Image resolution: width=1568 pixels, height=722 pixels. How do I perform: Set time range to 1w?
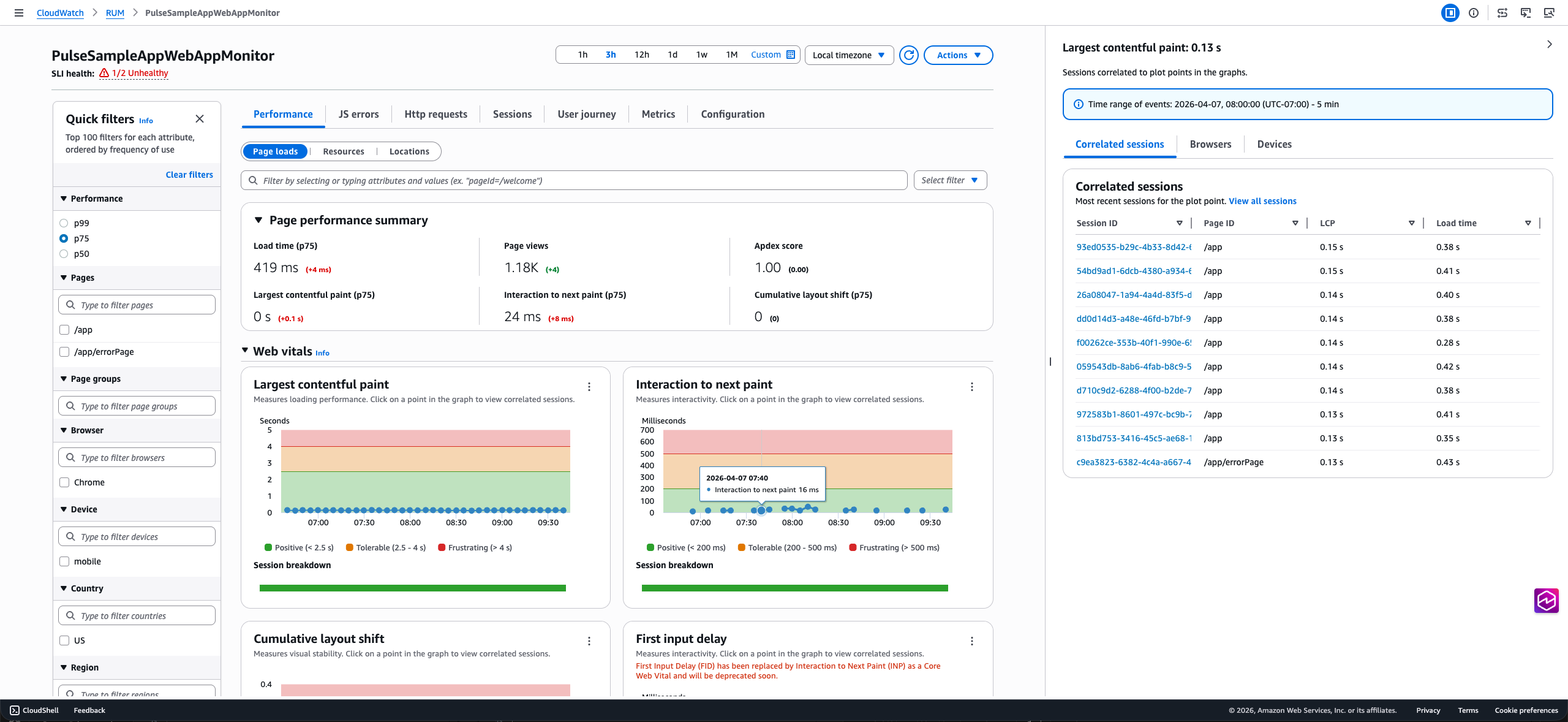click(x=702, y=55)
